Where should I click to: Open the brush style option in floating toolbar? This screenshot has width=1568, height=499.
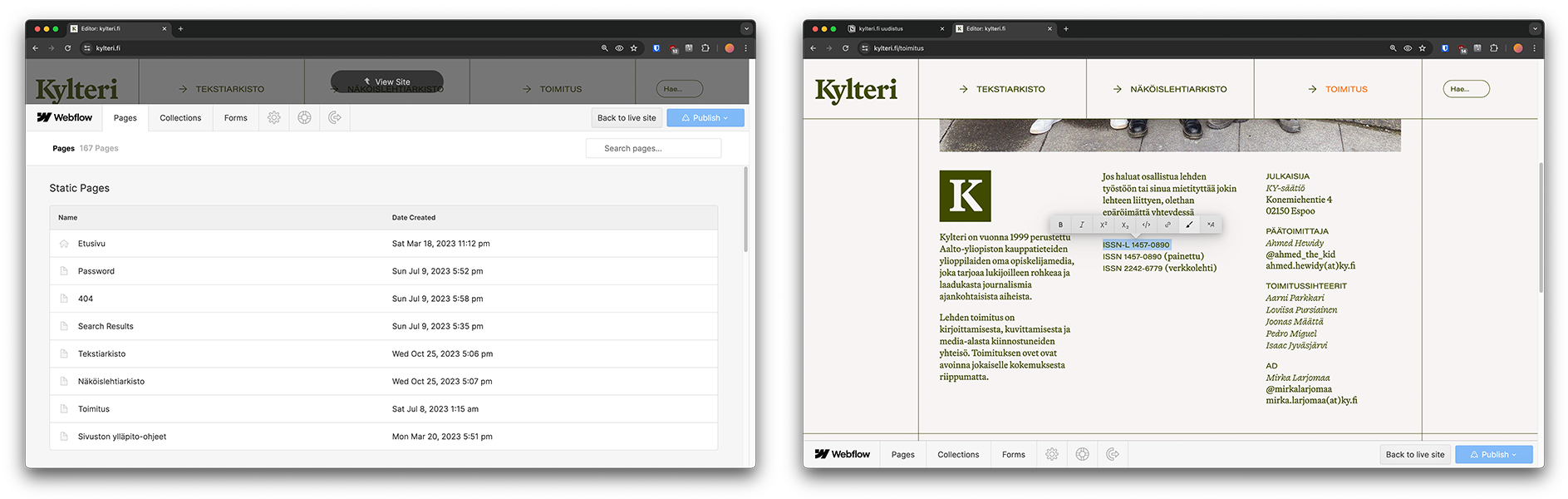click(x=1189, y=225)
